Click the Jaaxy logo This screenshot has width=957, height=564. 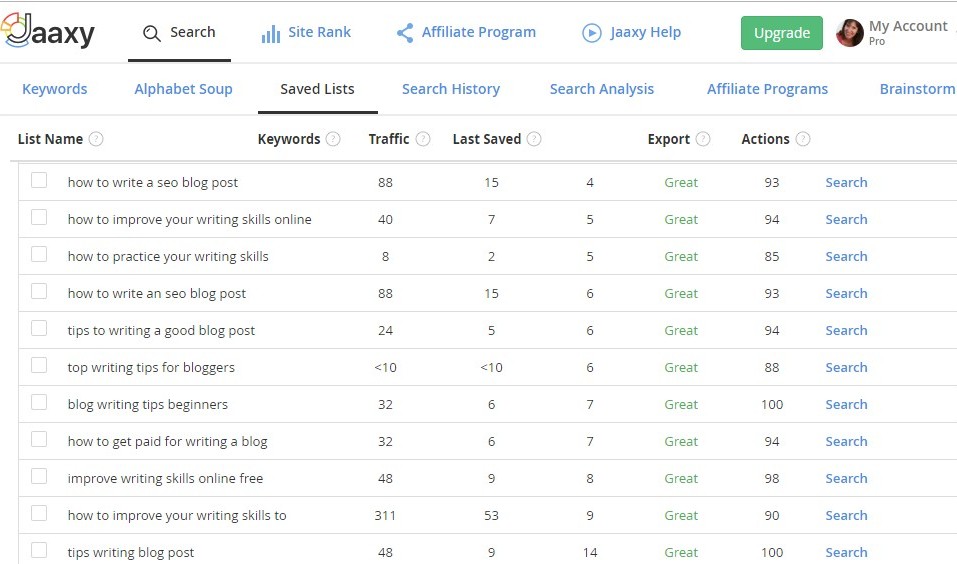[x=48, y=31]
